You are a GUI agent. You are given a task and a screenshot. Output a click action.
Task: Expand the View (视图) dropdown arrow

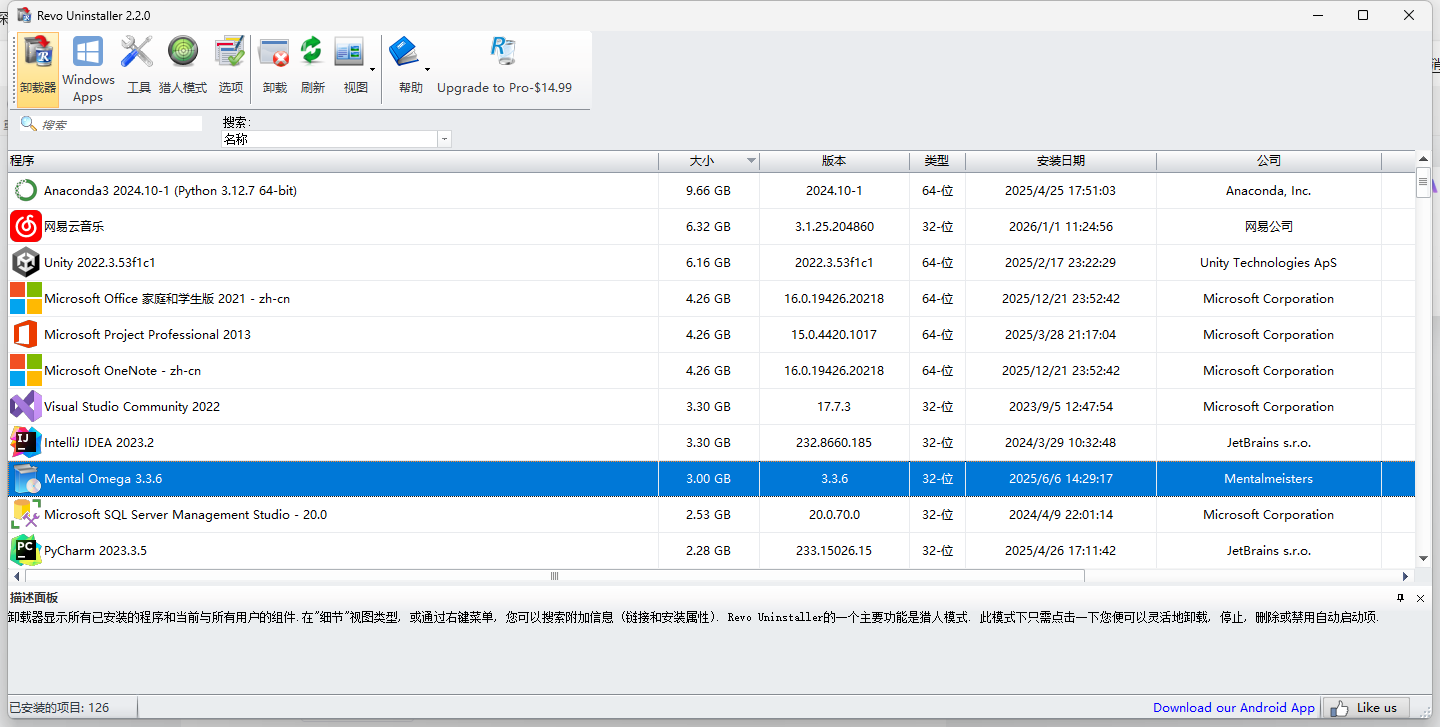[x=373, y=69]
